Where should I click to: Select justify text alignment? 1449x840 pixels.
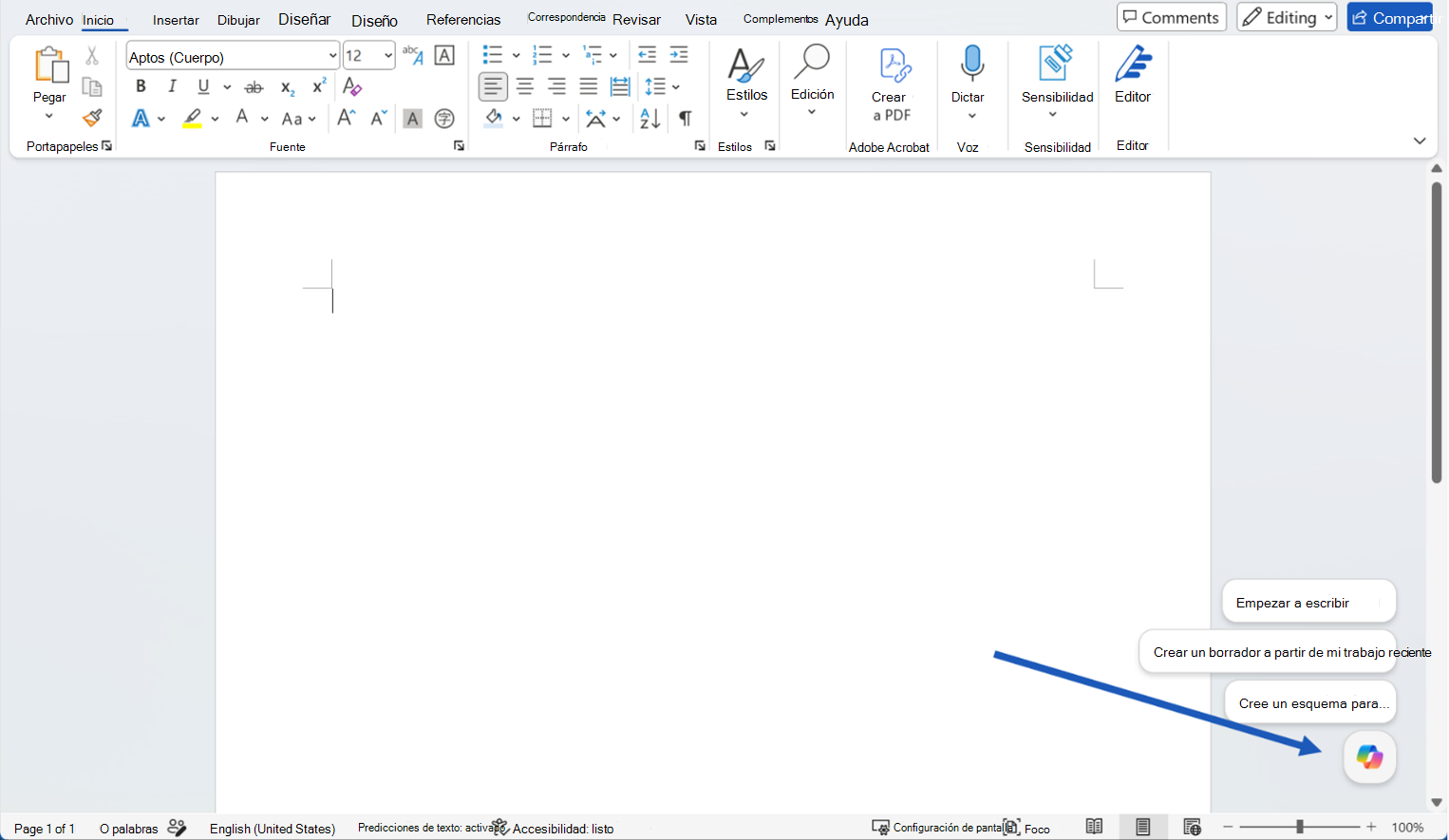pyautogui.click(x=589, y=86)
